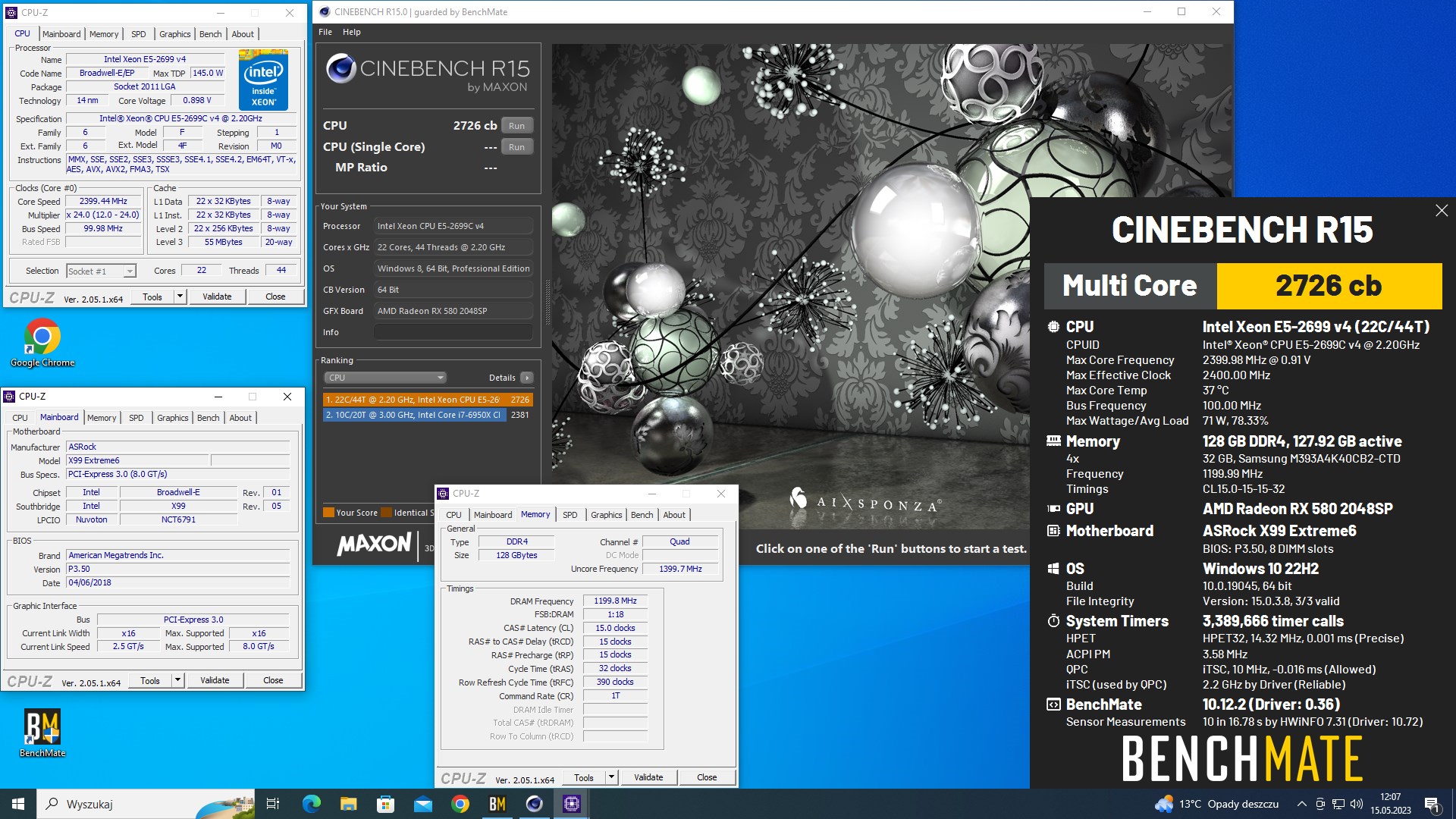Click Validate in the top CPU-Z window
Image resolution: width=1456 pixels, height=819 pixels.
click(x=217, y=297)
